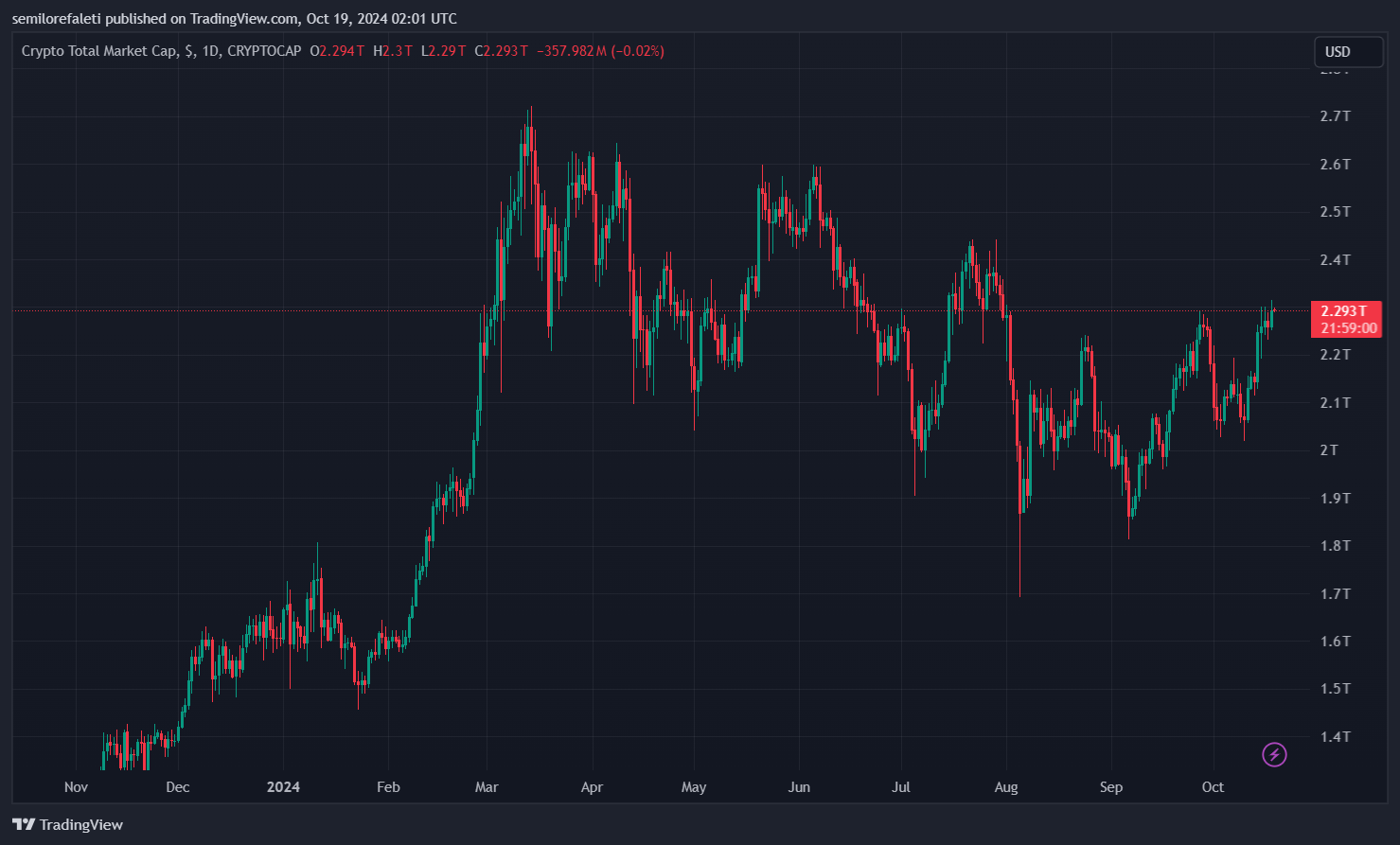
Task: Click the open value O2.294T
Action: tap(337, 51)
